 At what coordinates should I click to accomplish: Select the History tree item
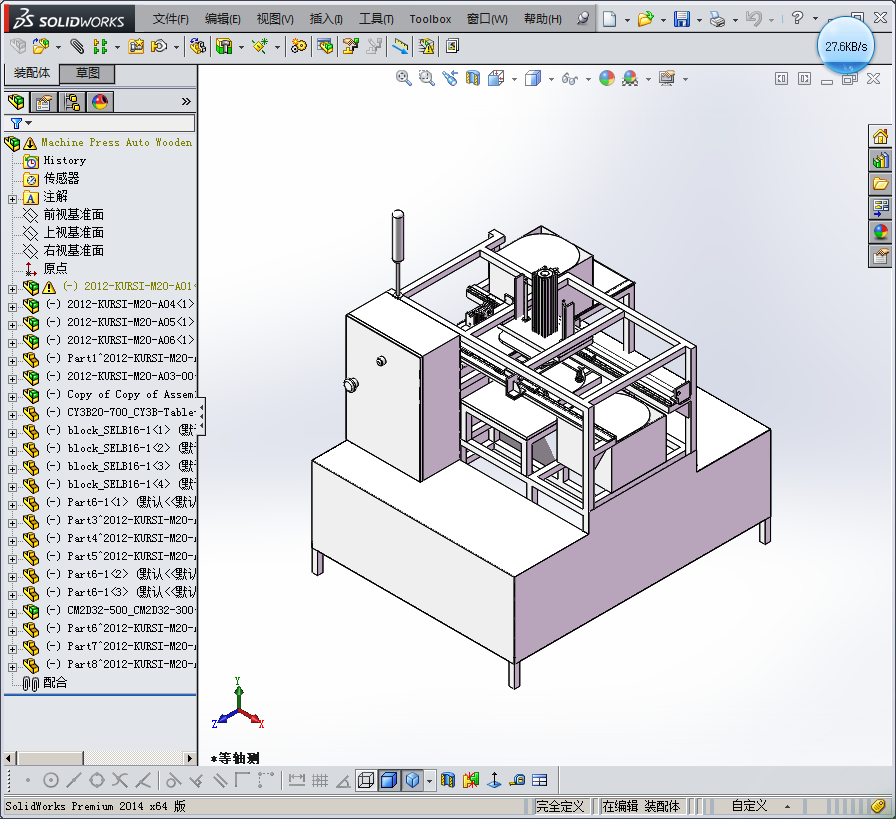click(65, 161)
